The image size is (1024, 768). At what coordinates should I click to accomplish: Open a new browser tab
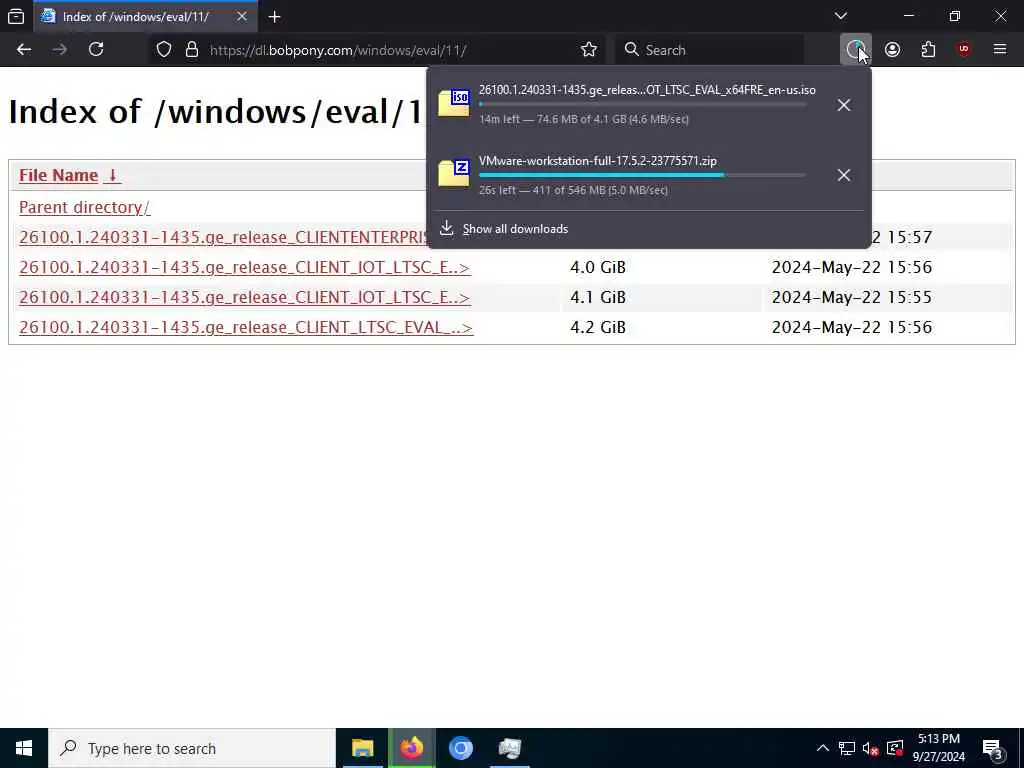pos(274,17)
